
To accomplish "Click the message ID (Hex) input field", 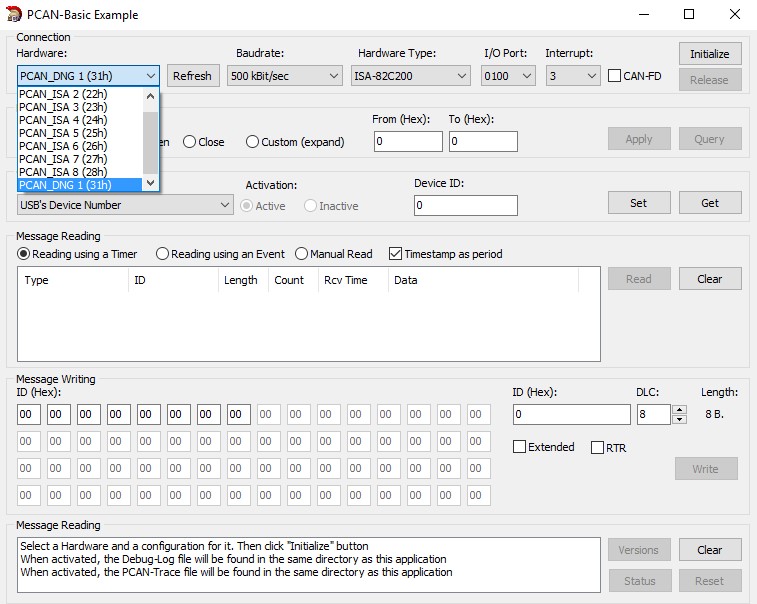I will pos(572,414).
